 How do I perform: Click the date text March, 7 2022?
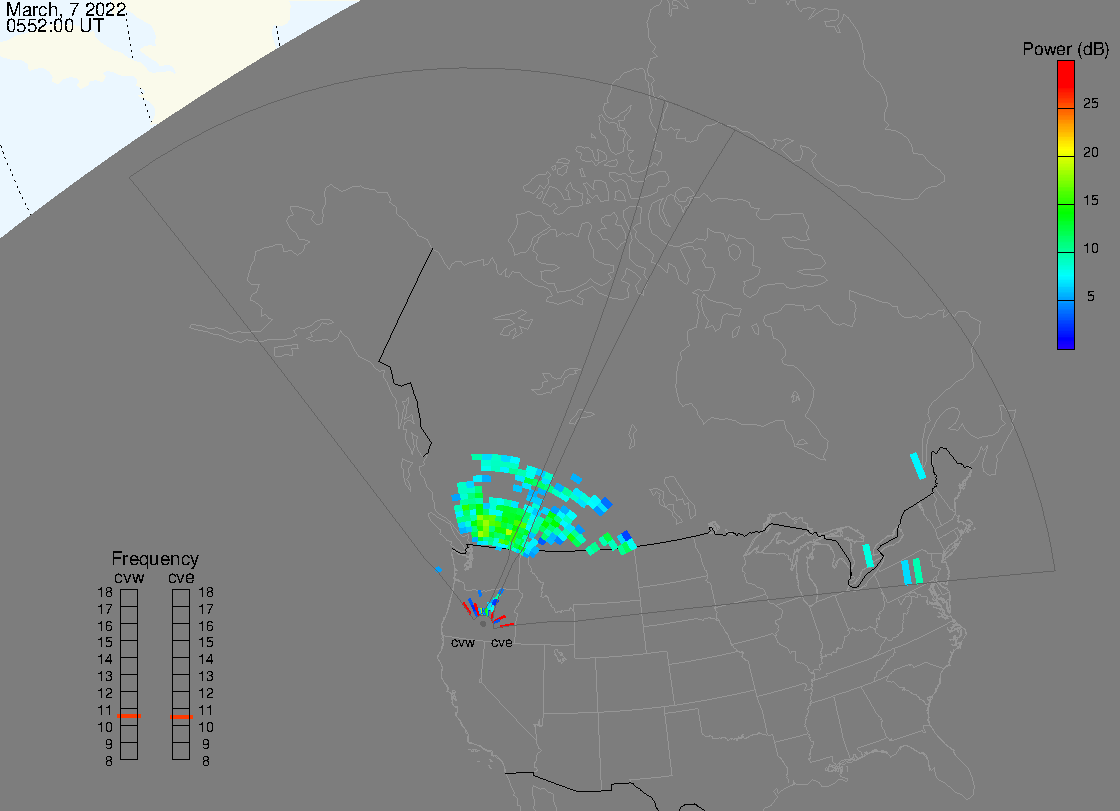coord(66,9)
